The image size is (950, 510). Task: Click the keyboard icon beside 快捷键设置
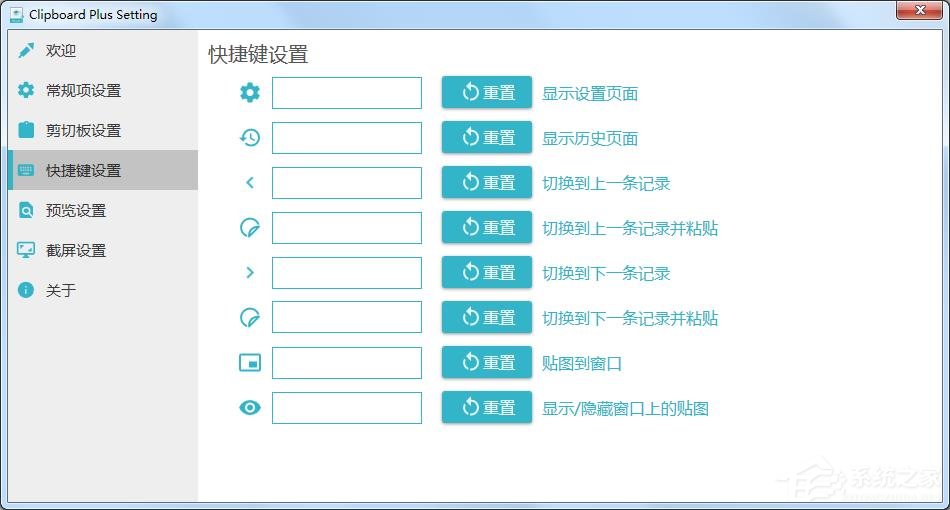[26, 170]
